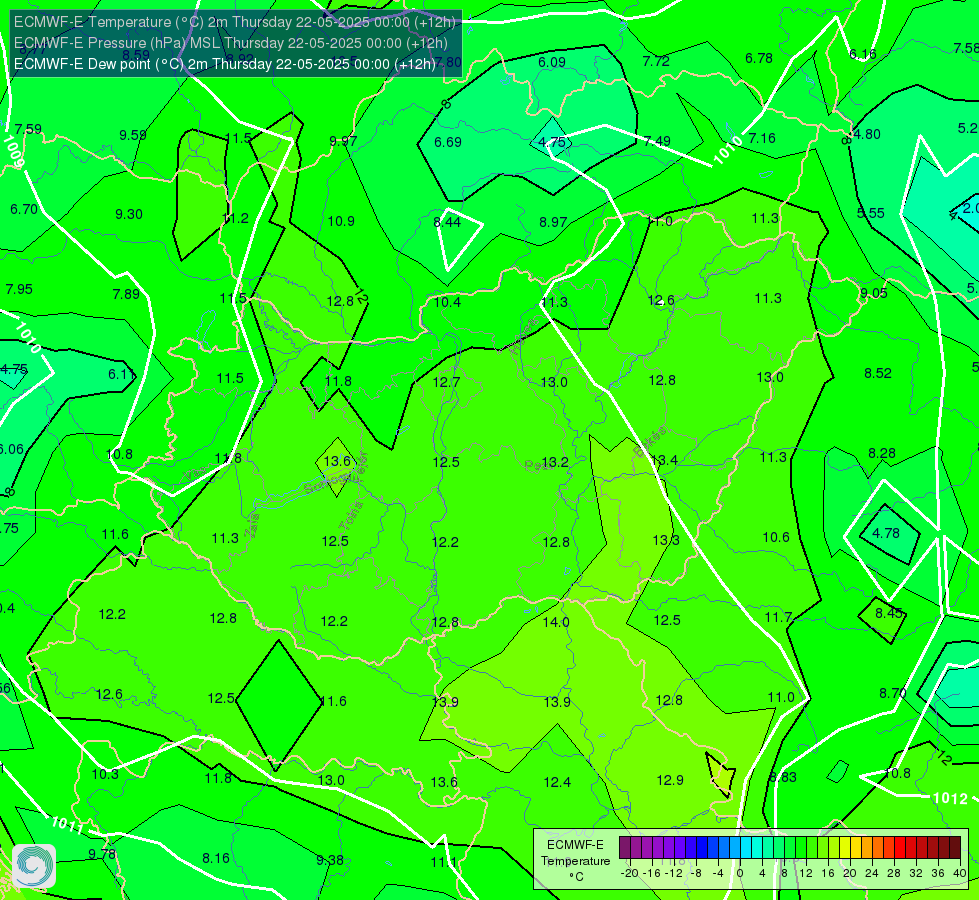Click the 13.4 temperature value
Screen dimensions: 979x900
(x=664, y=460)
